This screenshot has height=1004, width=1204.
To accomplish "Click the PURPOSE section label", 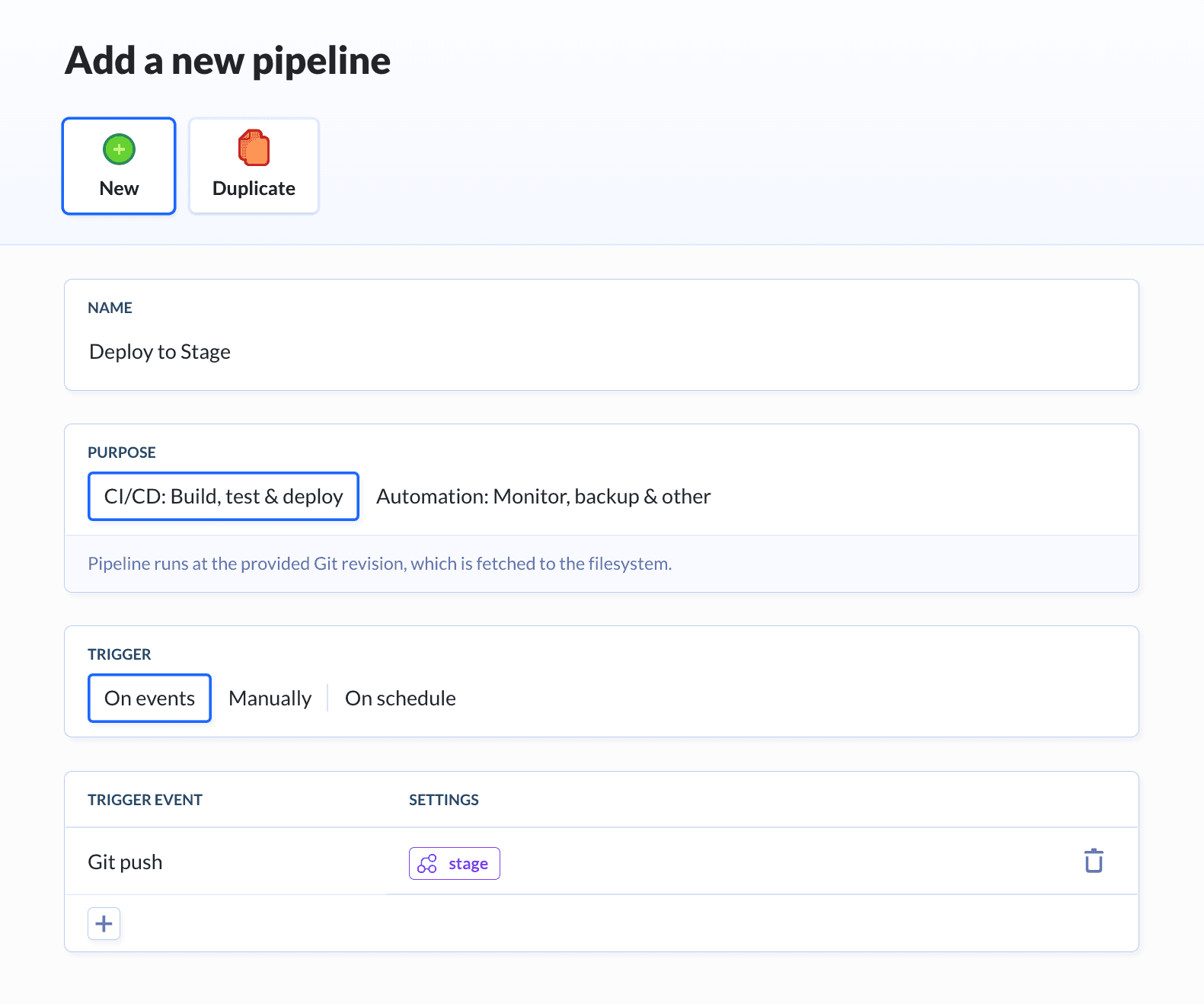I will (122, 452).
